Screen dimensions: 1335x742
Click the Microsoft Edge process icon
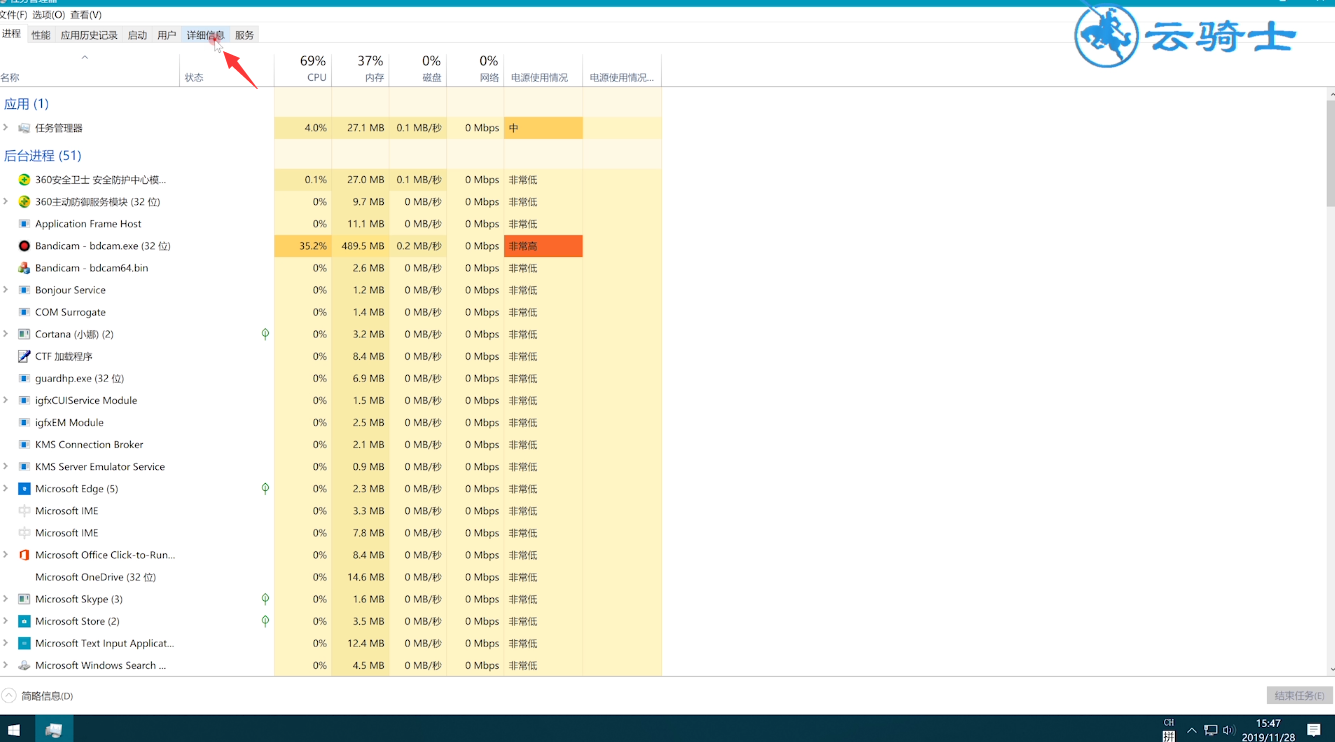24,489
